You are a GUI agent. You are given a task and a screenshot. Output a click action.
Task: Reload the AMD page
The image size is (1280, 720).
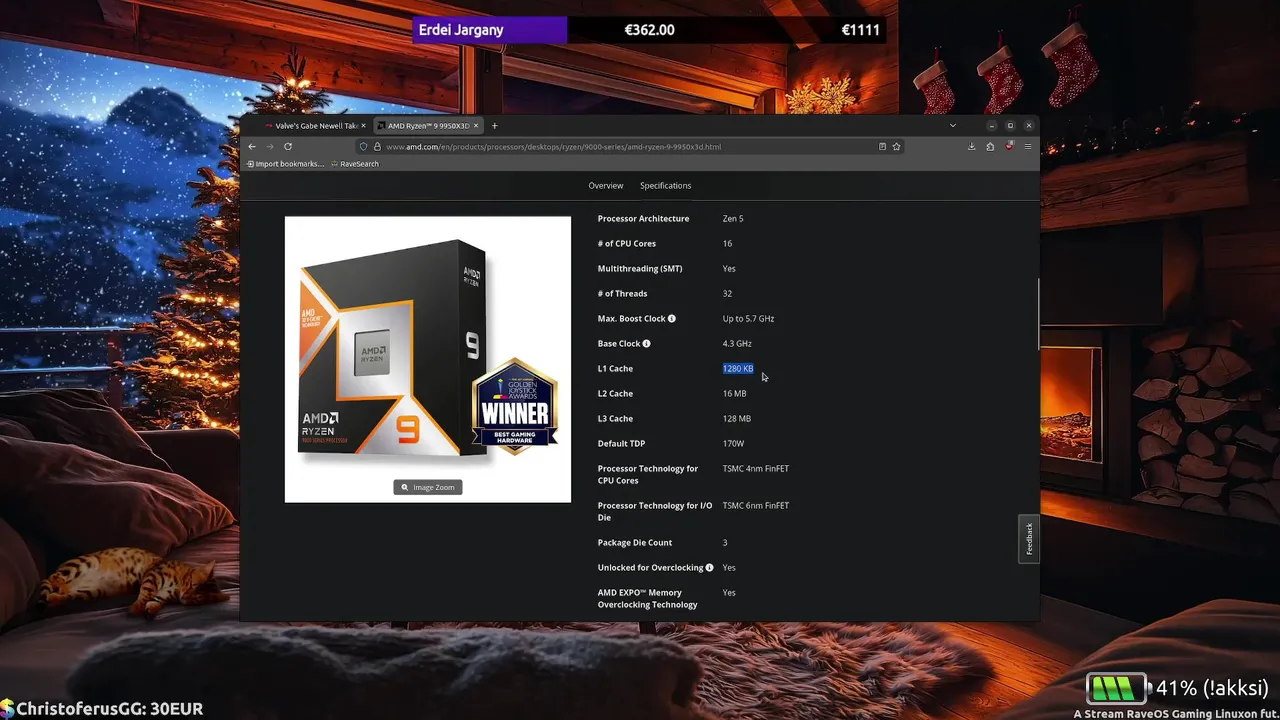coord(288,146)
